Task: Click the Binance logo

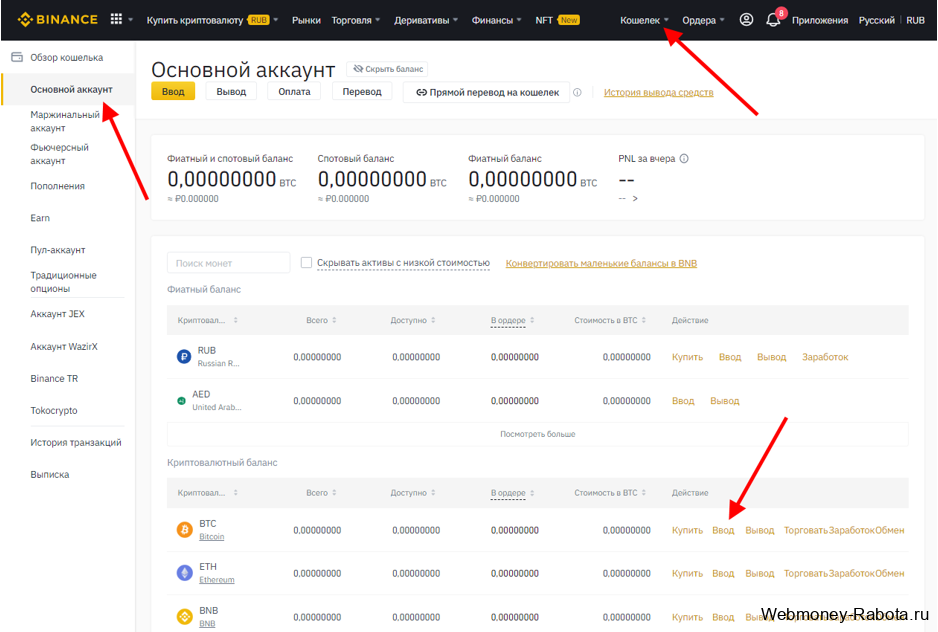Action: pyautogui.click(x=57, y=20)
